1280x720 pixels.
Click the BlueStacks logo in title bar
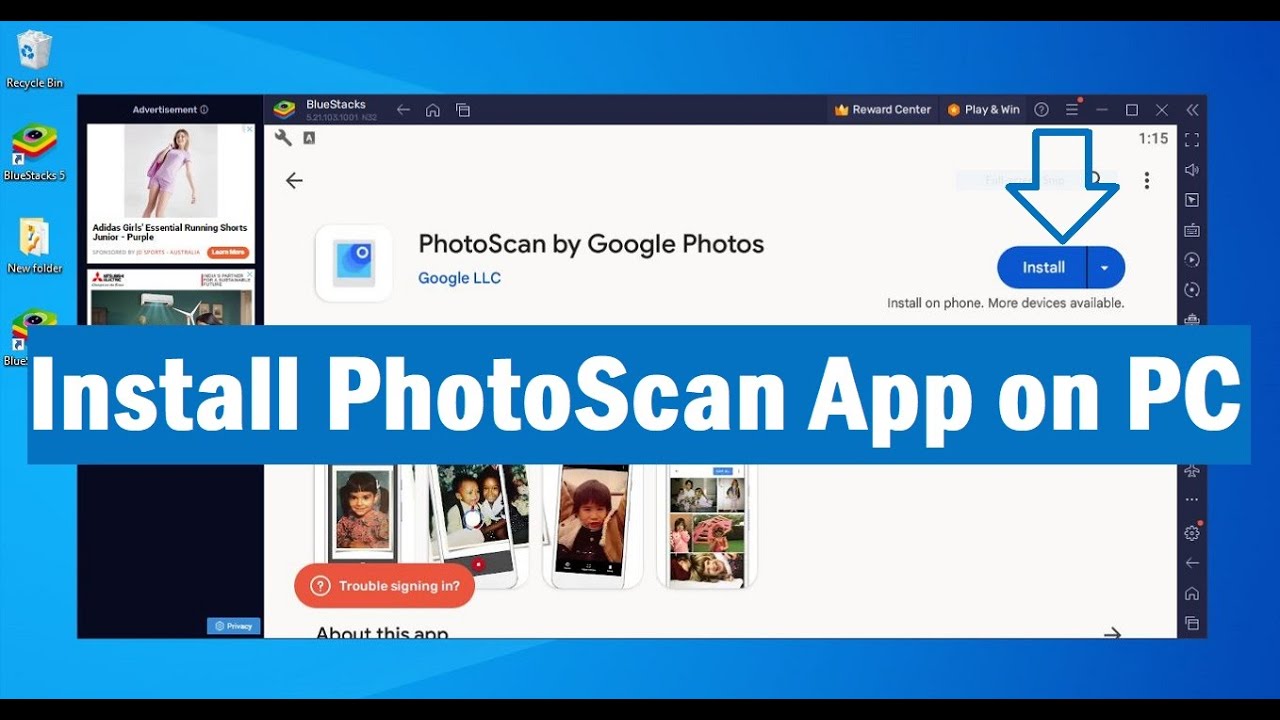pos(284,110)
